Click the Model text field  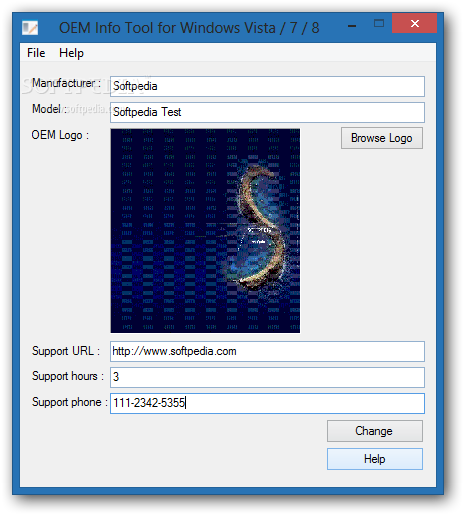pyautogui.click(x=267, y=112)
